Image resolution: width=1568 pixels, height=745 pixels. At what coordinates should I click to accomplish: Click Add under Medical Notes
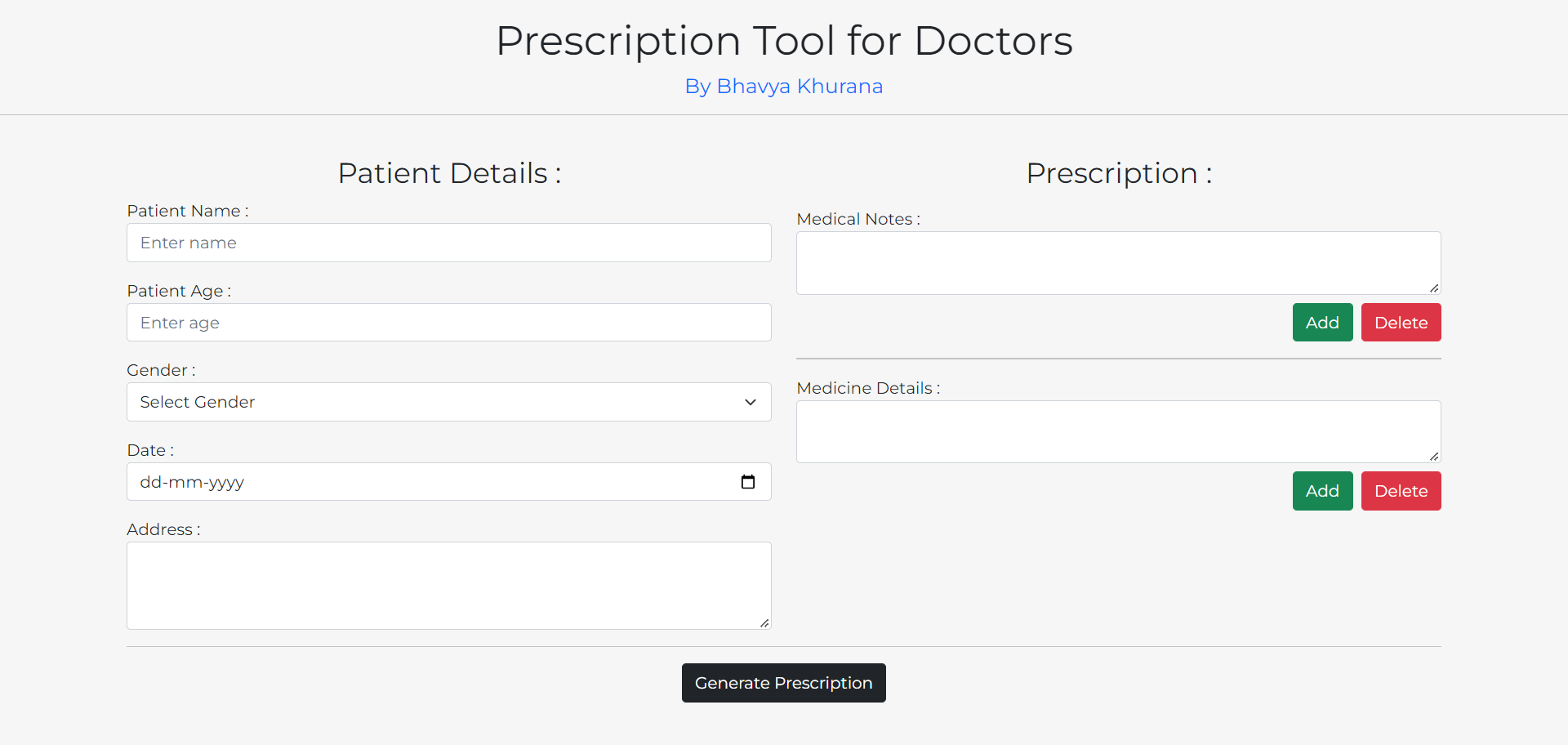tap(1321, 322)
